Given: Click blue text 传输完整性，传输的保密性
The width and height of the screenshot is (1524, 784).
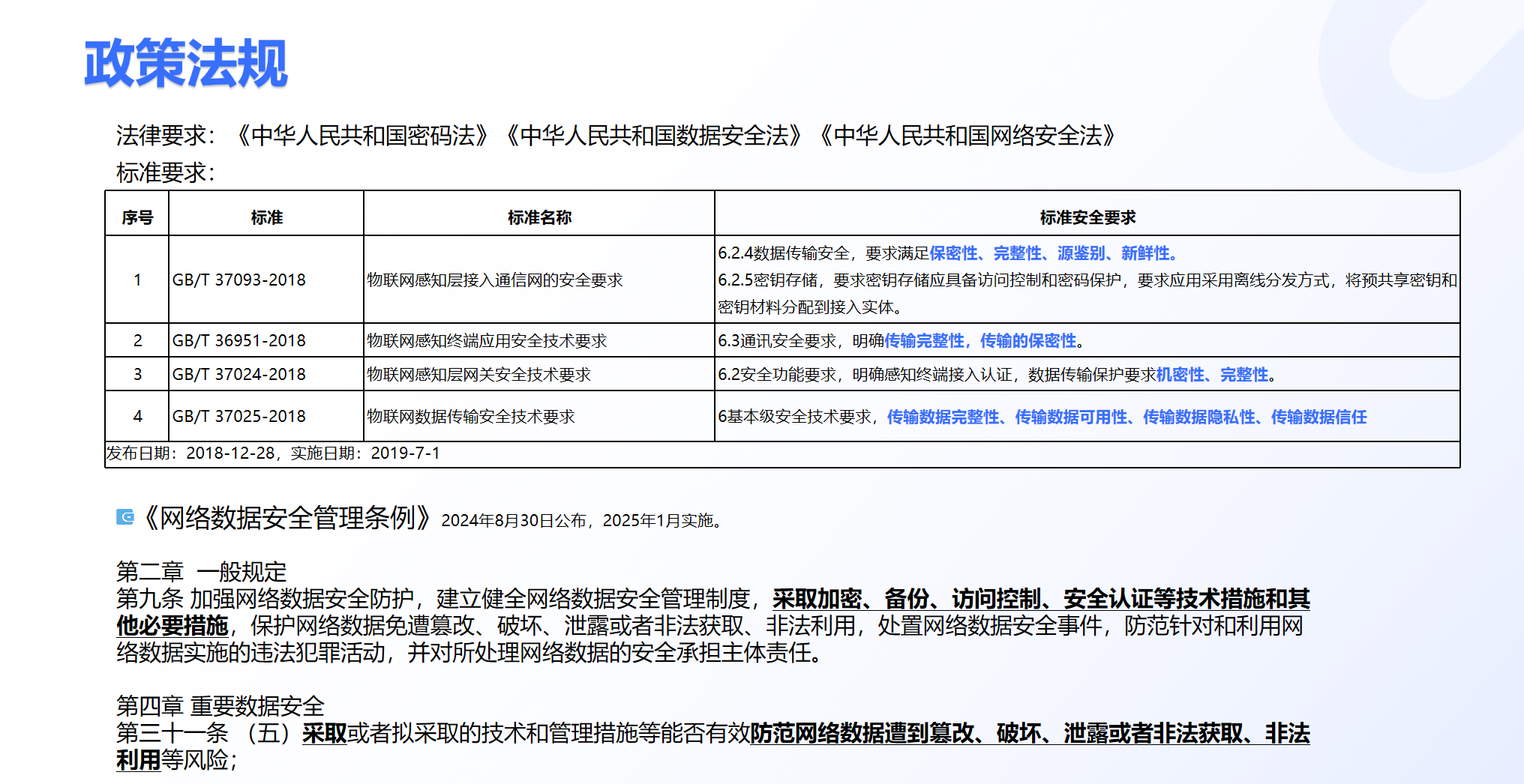Looking at the screenshot, I should [x=981, y=340].
